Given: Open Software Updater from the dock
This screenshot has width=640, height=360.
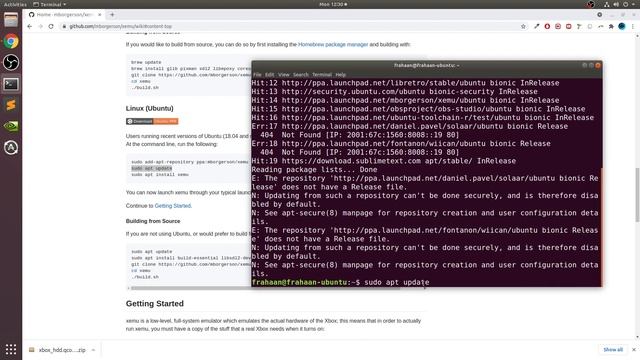Looking at the screenshot, I should (11, 148).
